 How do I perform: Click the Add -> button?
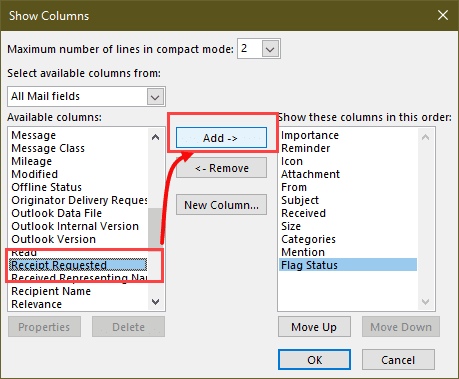[x=221, y=137]
